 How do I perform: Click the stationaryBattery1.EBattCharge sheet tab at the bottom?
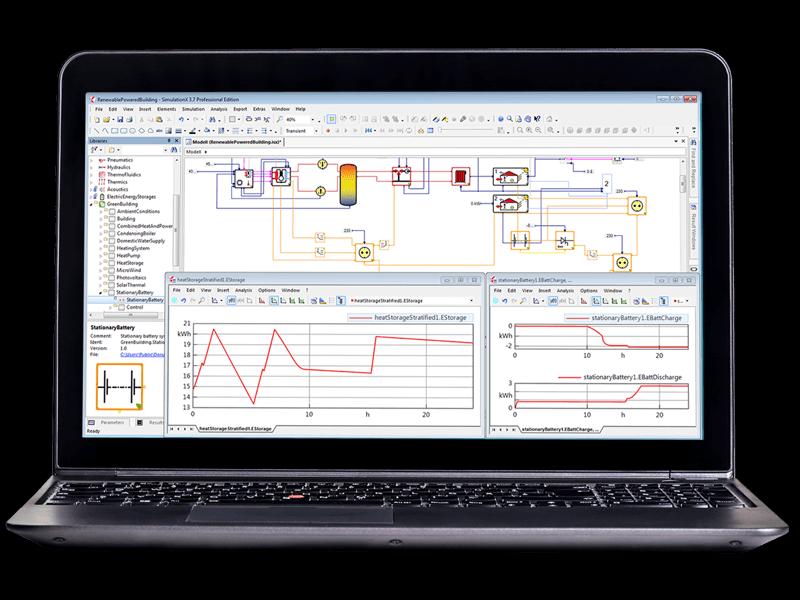tap(559, 430)
